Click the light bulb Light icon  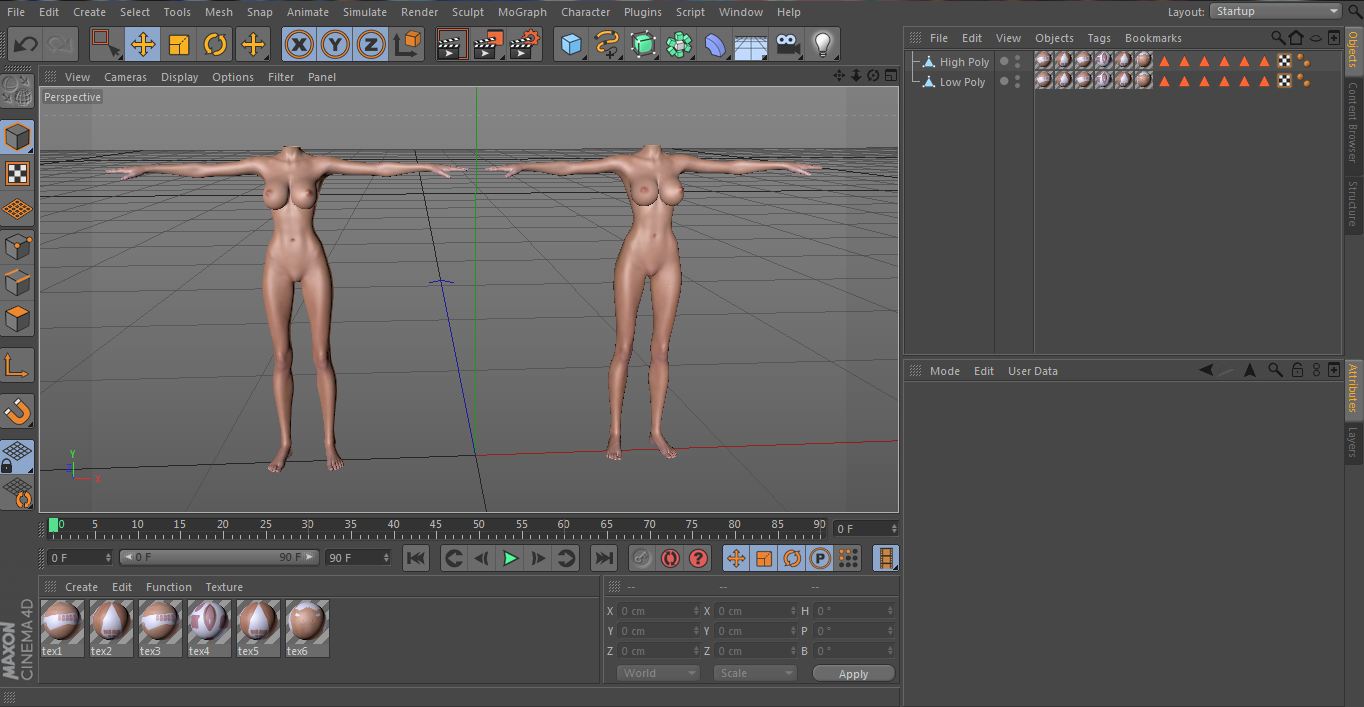(822, 44)
